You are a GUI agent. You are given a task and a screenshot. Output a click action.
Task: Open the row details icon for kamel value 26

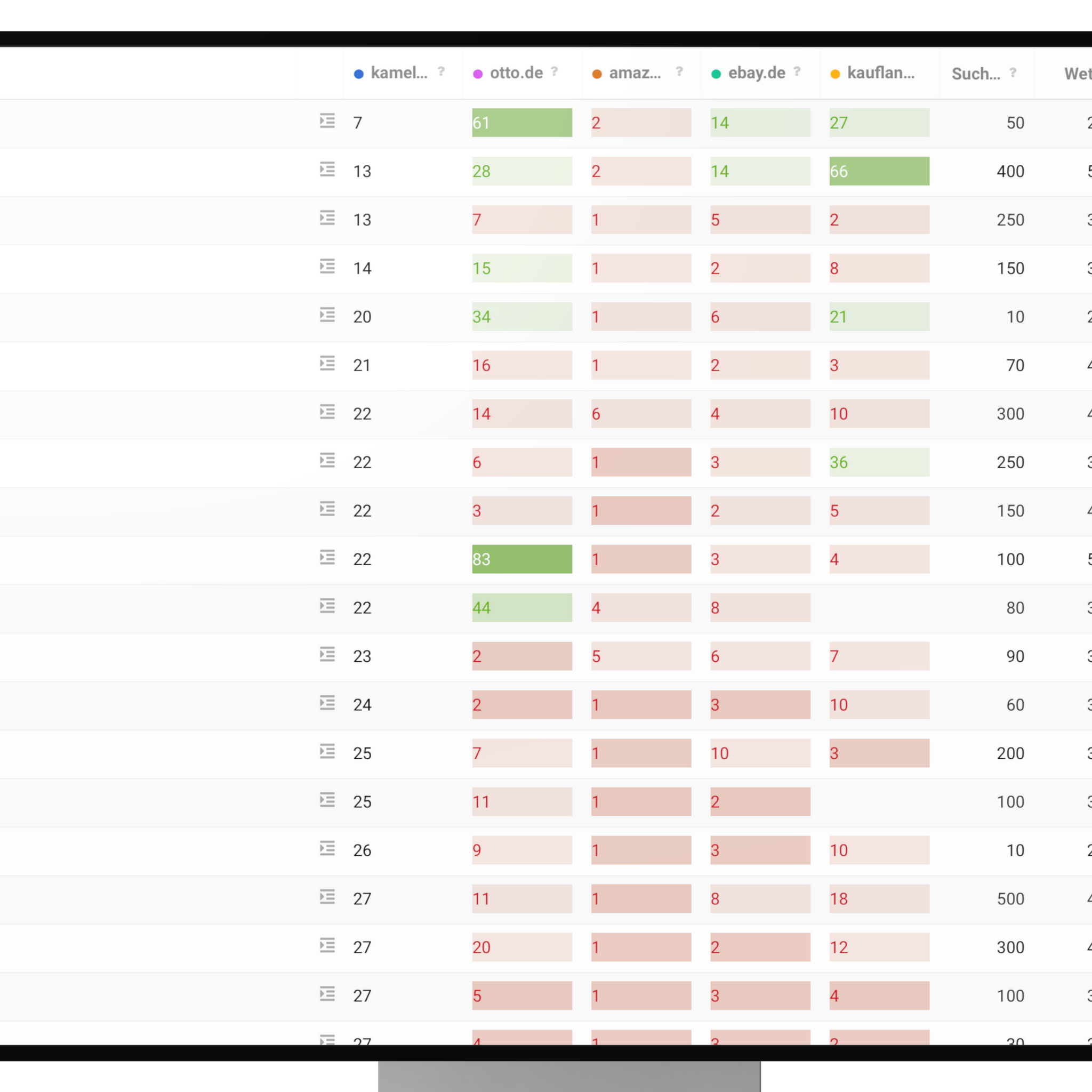[327, 849]
